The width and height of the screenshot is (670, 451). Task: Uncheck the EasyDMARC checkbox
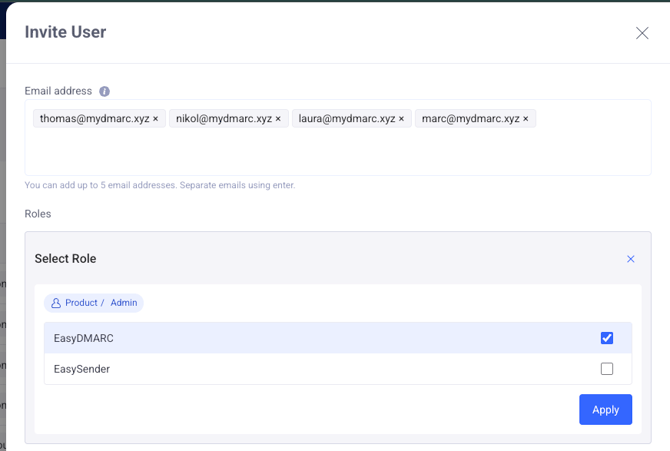point(606,338)
